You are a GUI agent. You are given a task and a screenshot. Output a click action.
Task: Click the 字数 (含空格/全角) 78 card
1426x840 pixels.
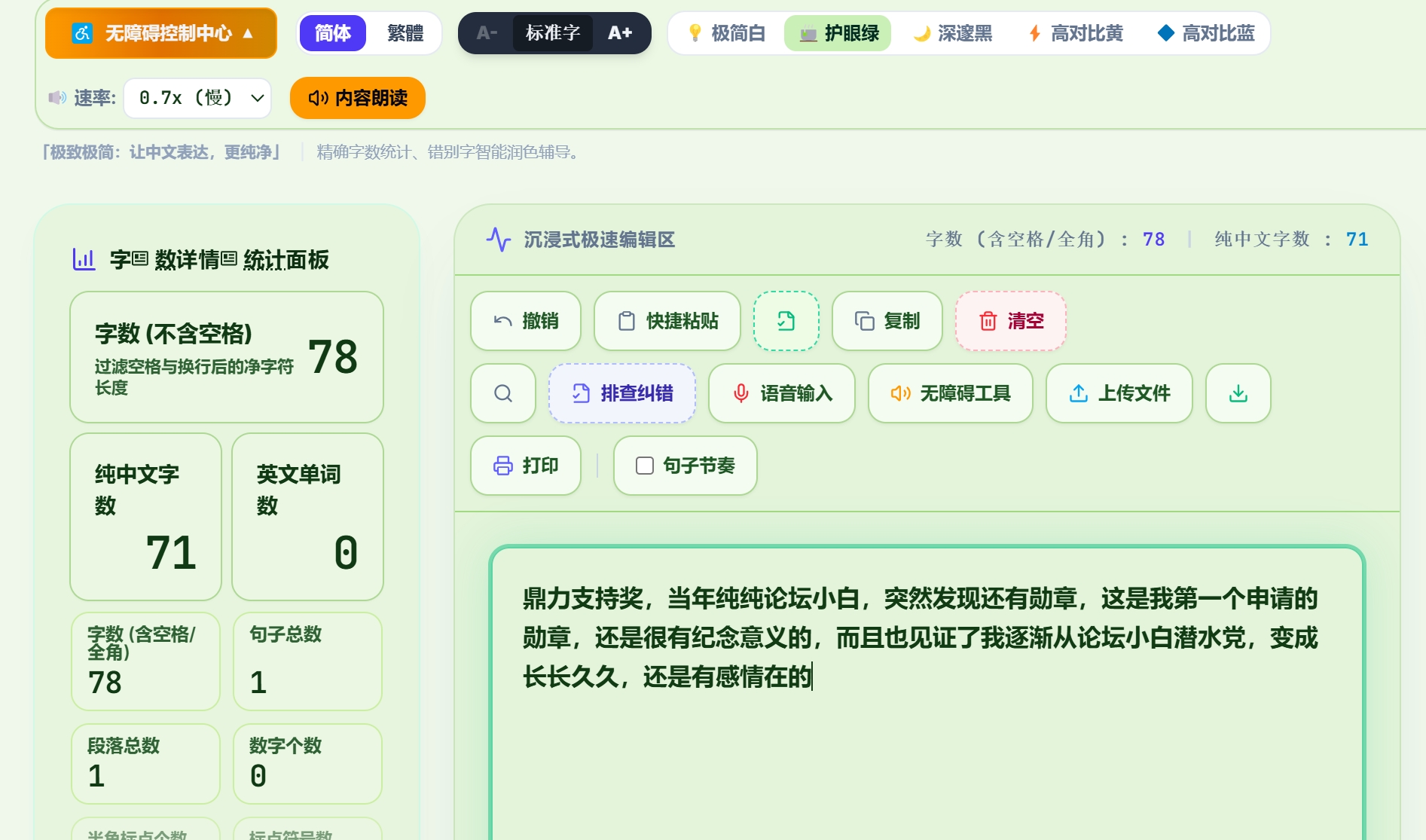(x=145, y=661)
